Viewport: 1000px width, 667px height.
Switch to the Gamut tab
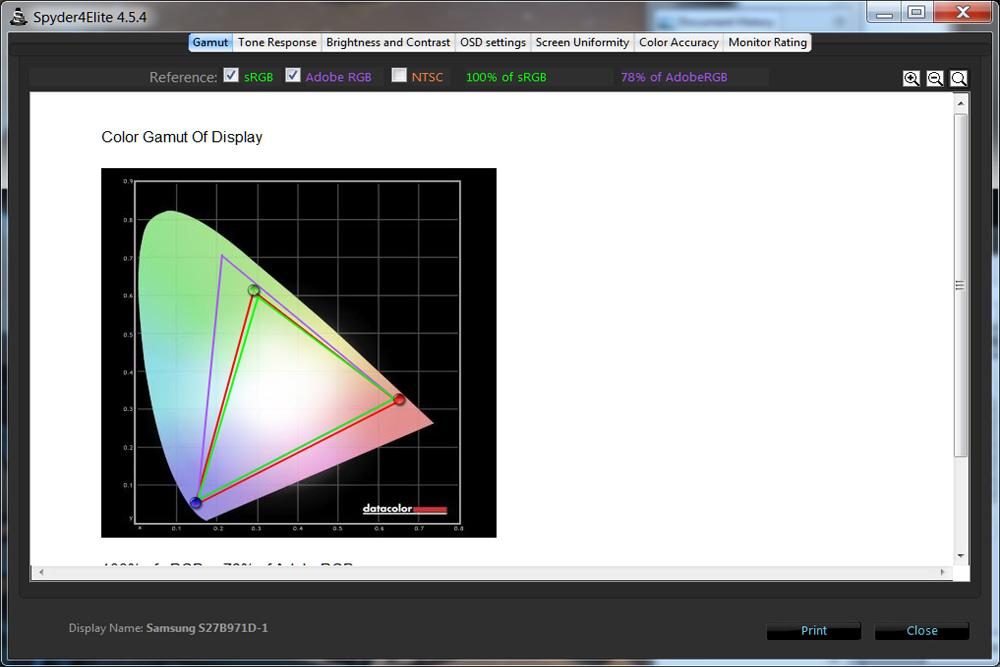point(210,42)
